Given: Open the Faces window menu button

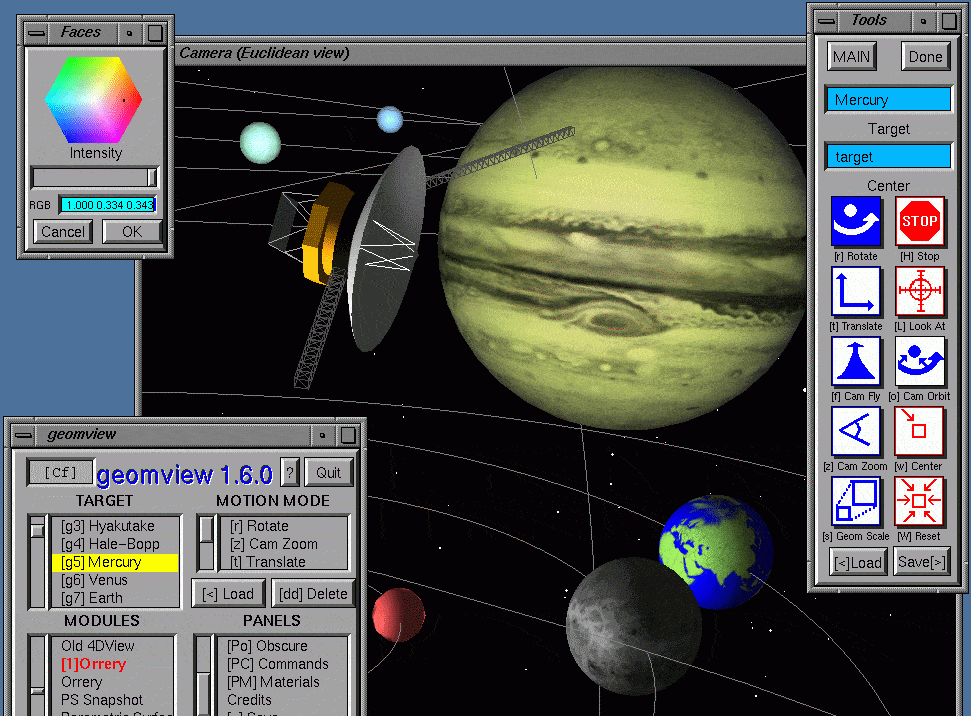Looking at the screenshot, I should 37,33.
